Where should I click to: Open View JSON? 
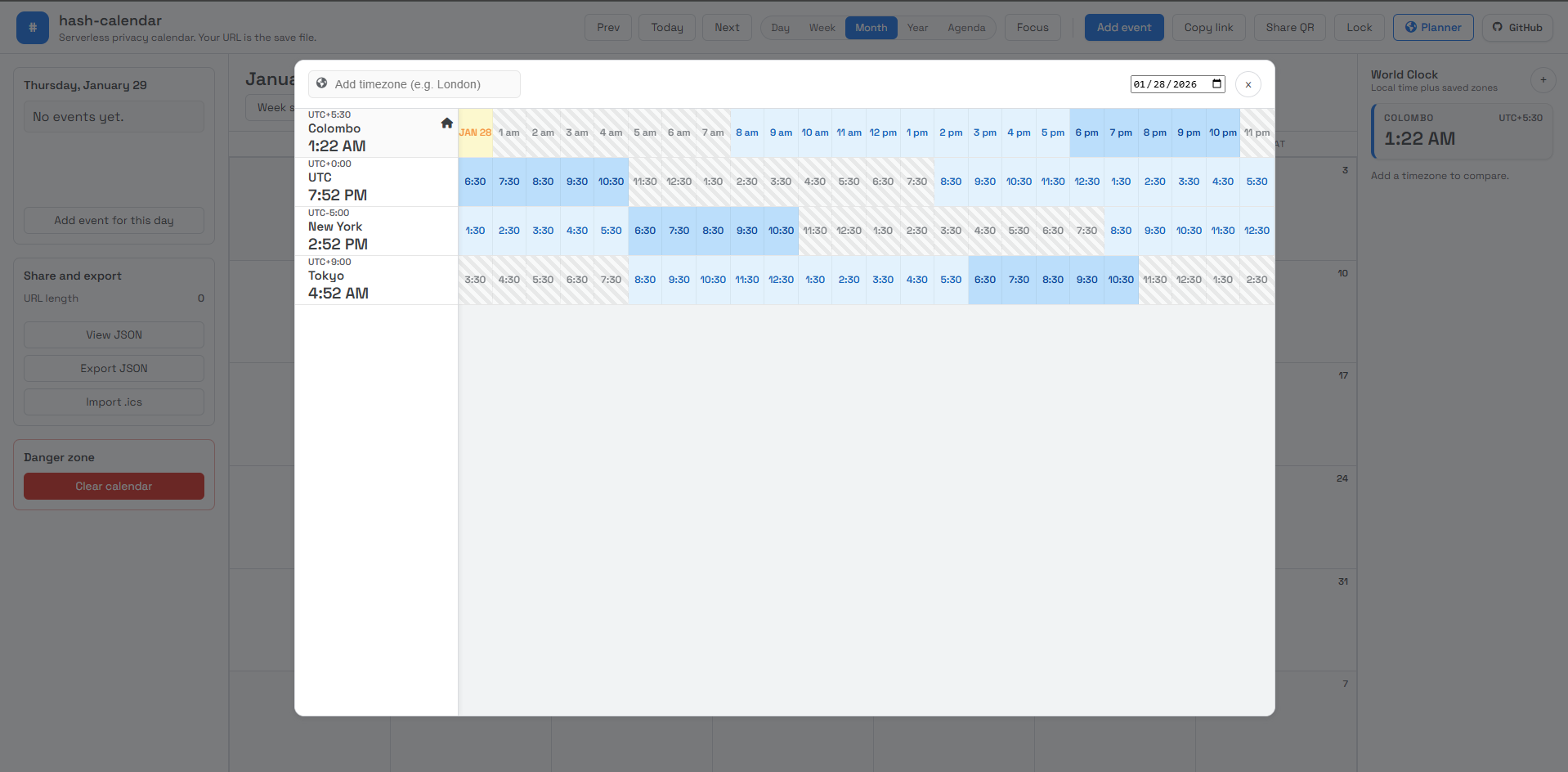point(114,334)
